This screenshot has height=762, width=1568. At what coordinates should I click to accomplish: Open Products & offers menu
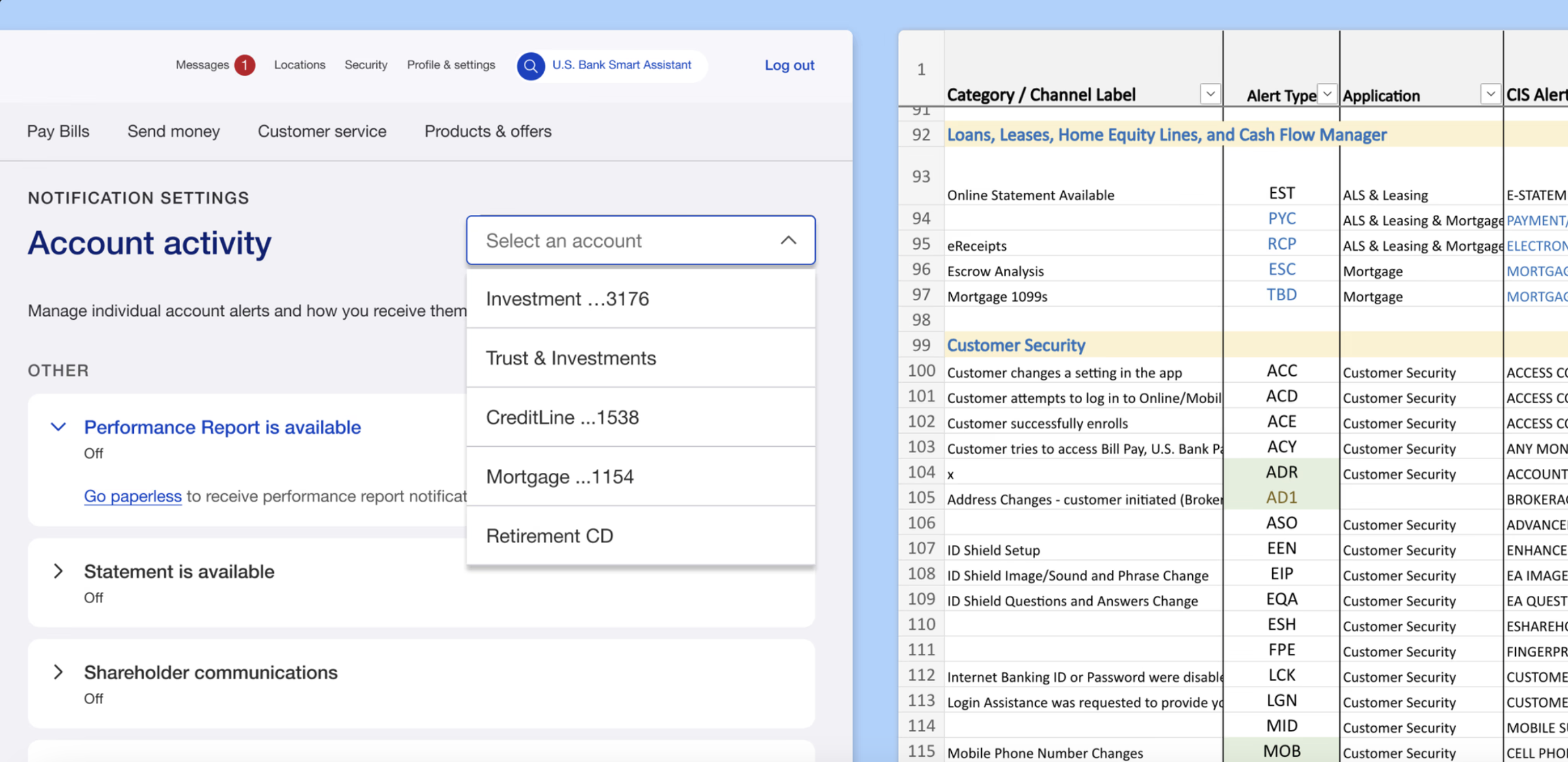(488, 132)
